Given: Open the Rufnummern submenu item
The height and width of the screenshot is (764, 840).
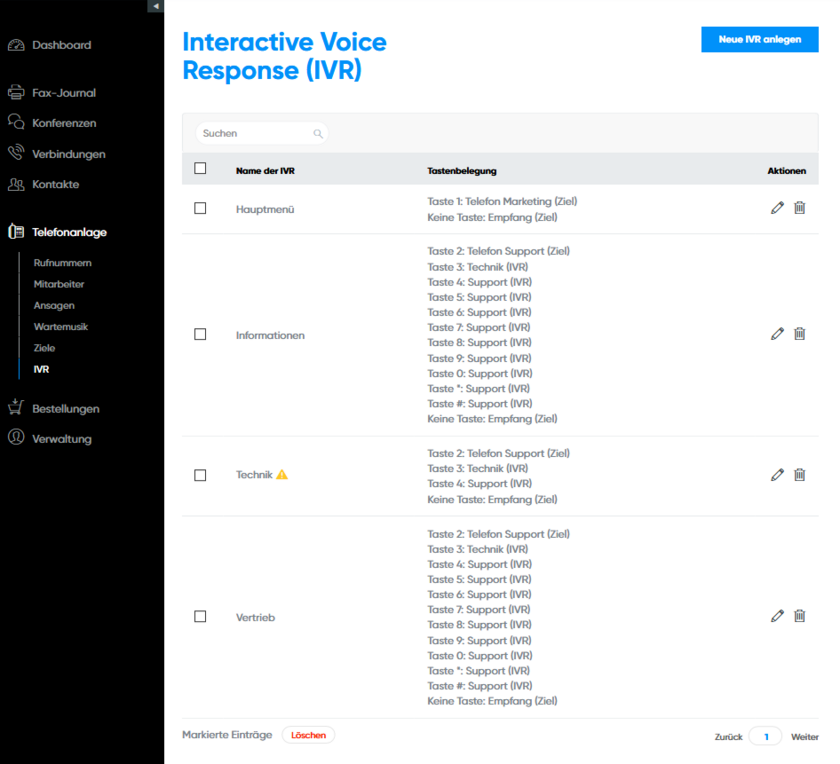Looking at the screenshot, I should point(62,263).
